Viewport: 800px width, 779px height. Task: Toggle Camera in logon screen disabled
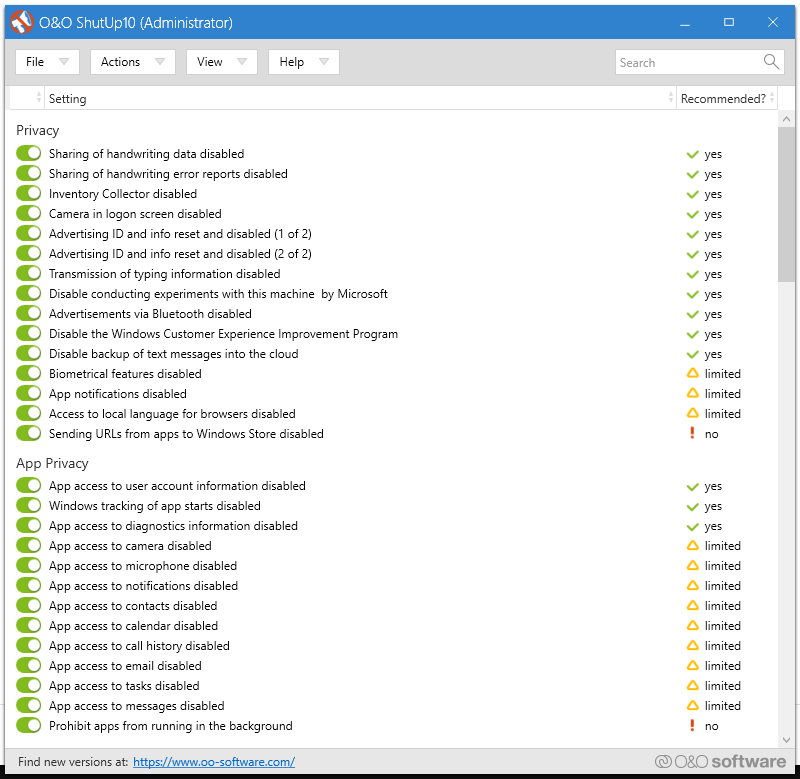(29, 213)
